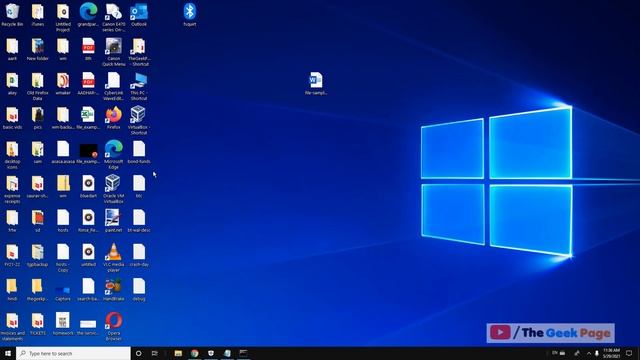
Task: Select the Canon Quick Menu shortcut
Action: [x=113, y=51]
